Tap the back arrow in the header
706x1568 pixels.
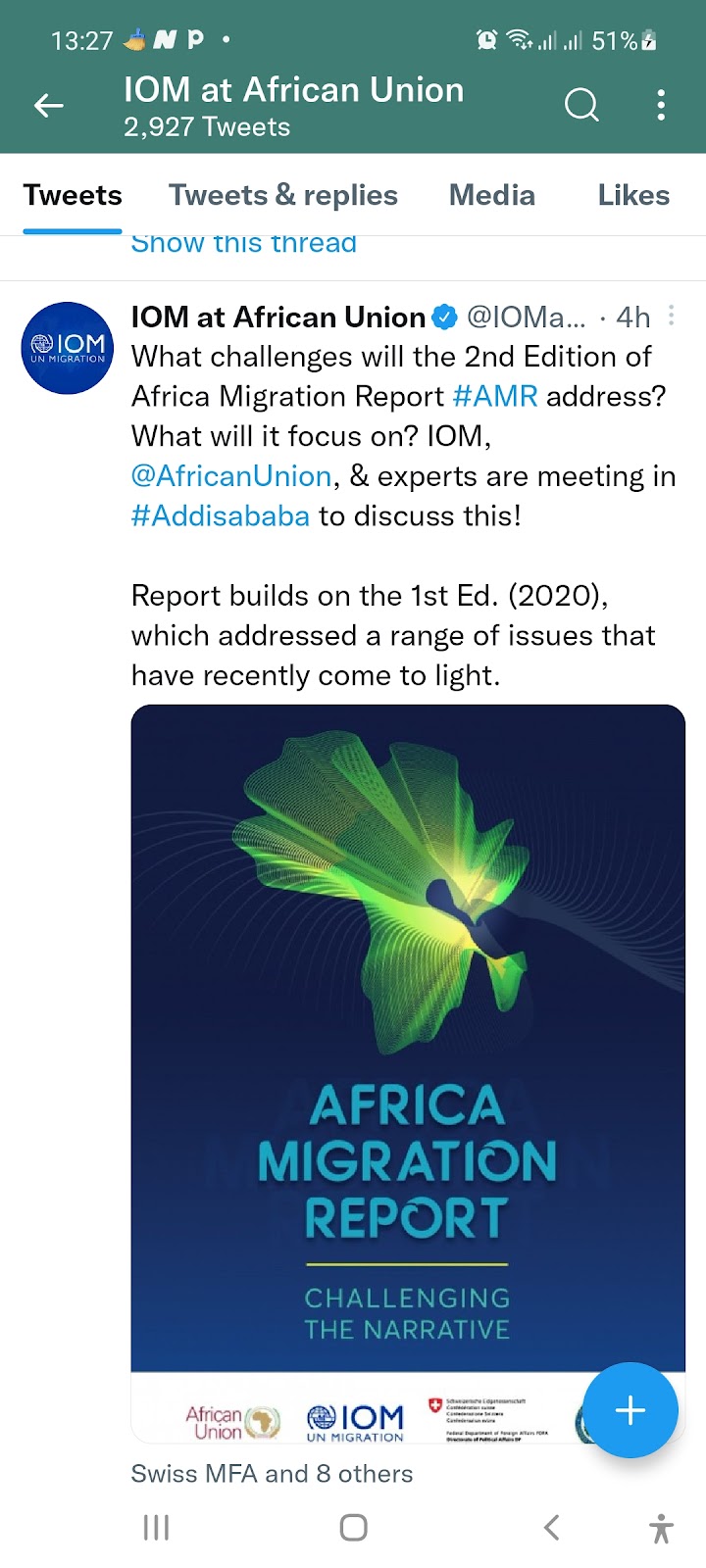48,105
